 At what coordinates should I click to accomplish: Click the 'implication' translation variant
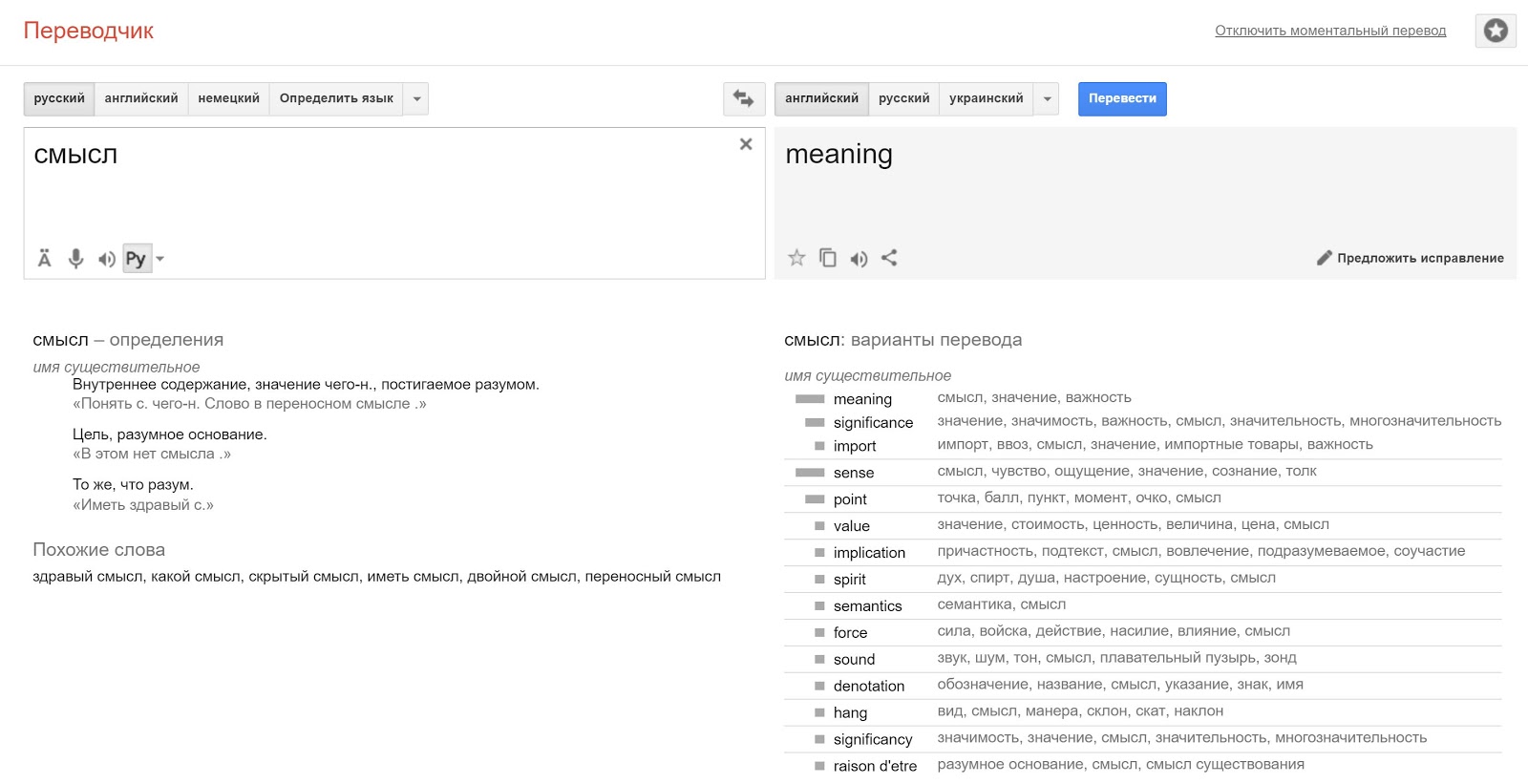point(869,553)
